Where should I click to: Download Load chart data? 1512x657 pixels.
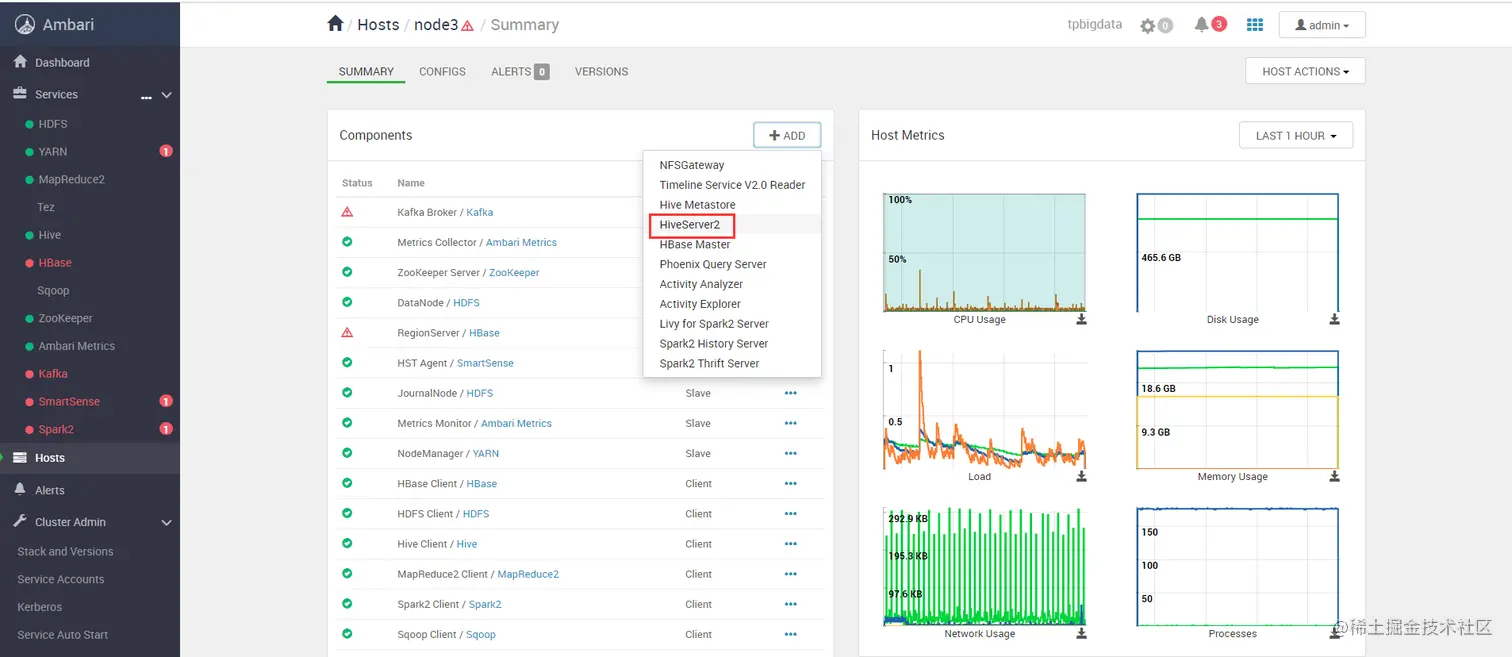(1081, 477)
